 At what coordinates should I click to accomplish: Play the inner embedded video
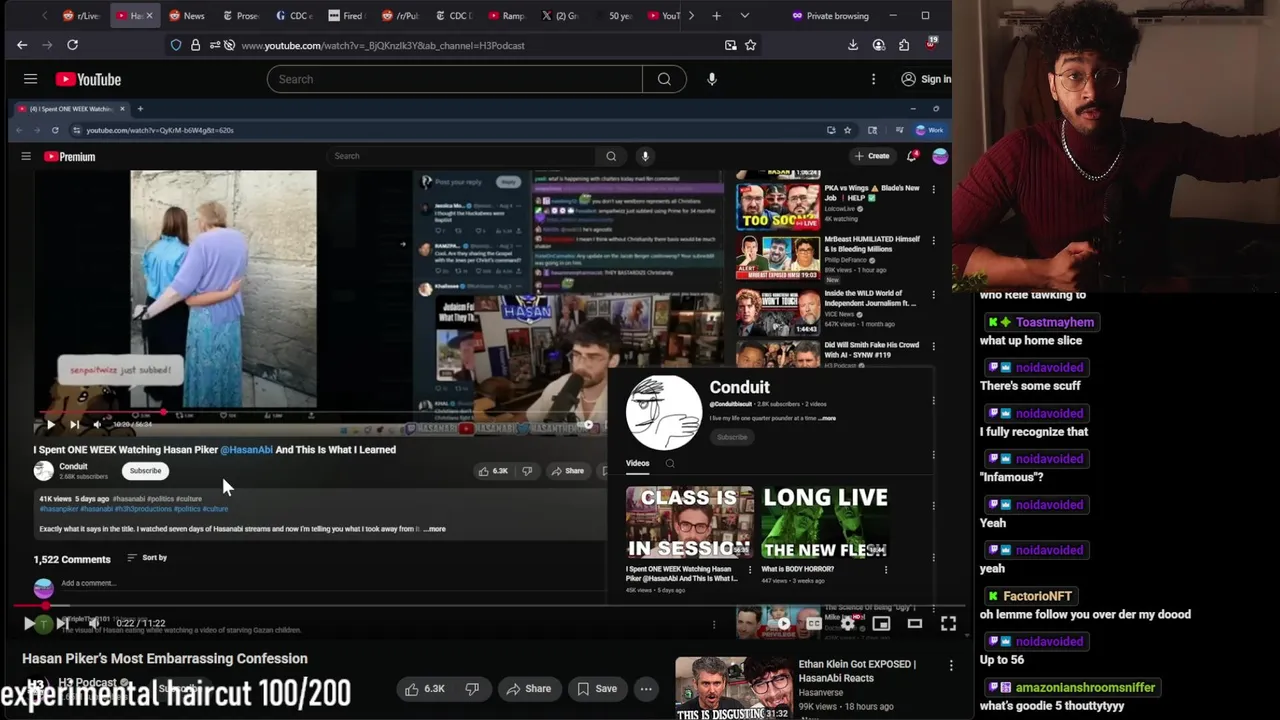(50, 424)
